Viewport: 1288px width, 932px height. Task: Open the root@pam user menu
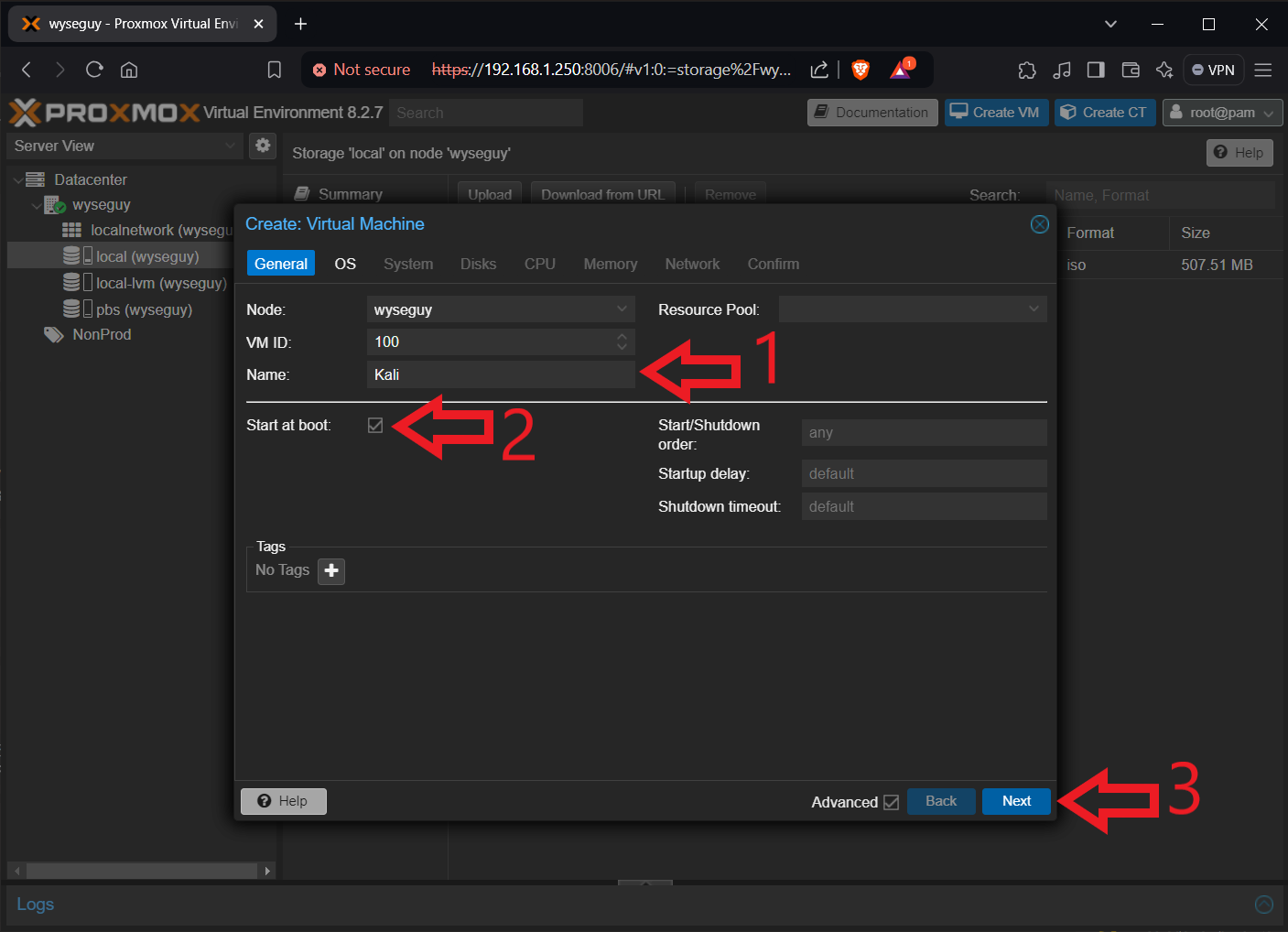(1222, 113)
